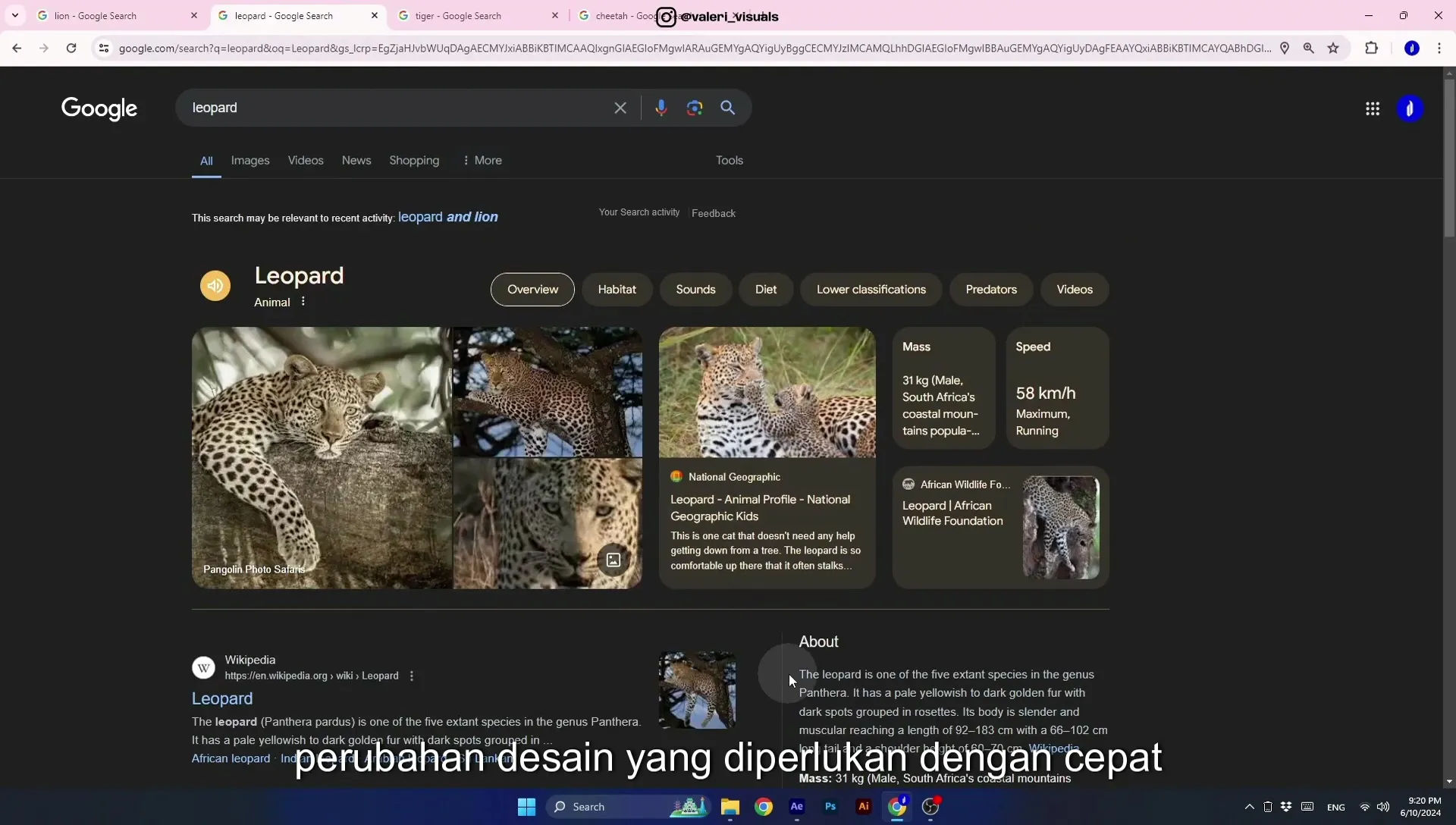Switch to the lion - Google Search tab
1456x825 pixels.
coord(118,15)
